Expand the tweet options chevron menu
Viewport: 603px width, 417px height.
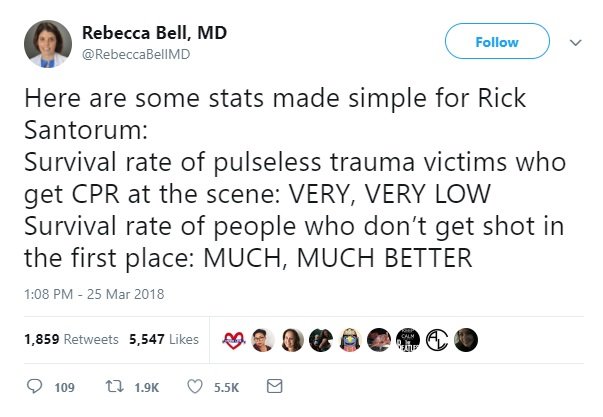pos(574,43)
